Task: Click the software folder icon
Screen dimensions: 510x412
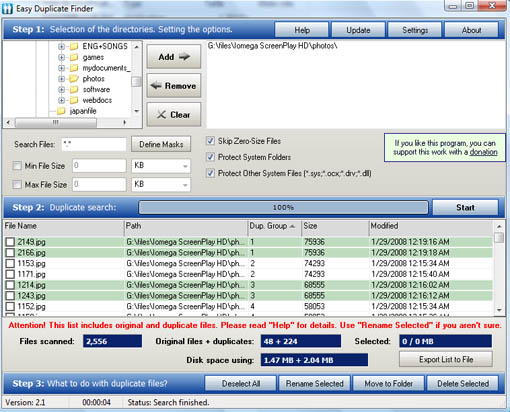Action: pos(74,89)
